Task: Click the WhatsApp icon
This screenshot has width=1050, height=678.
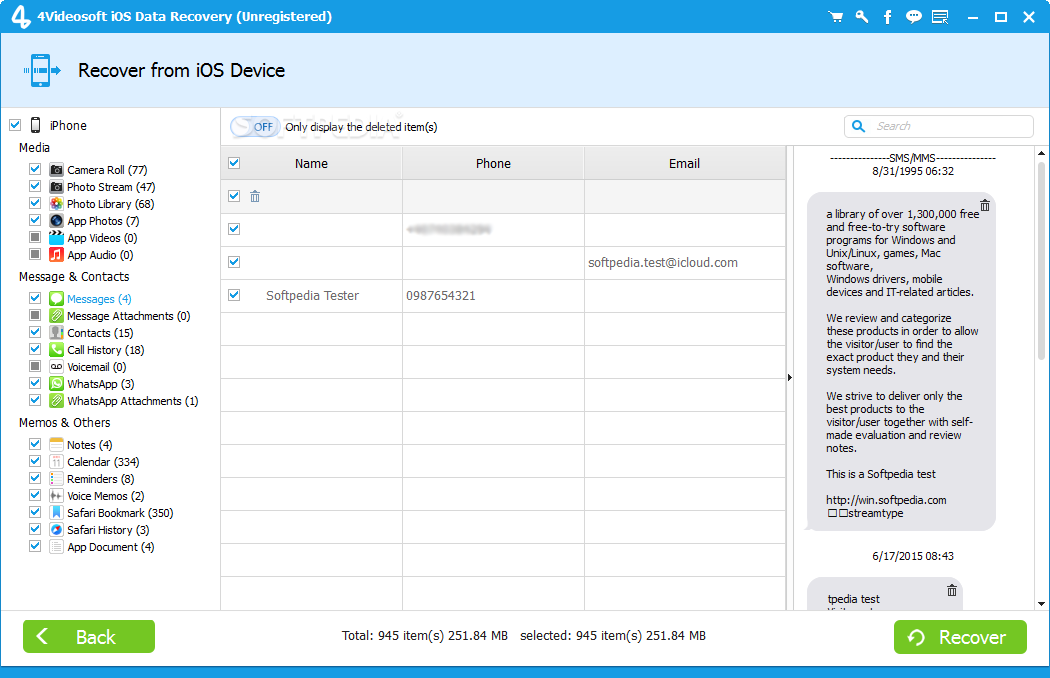Action: tap(57, 383)
